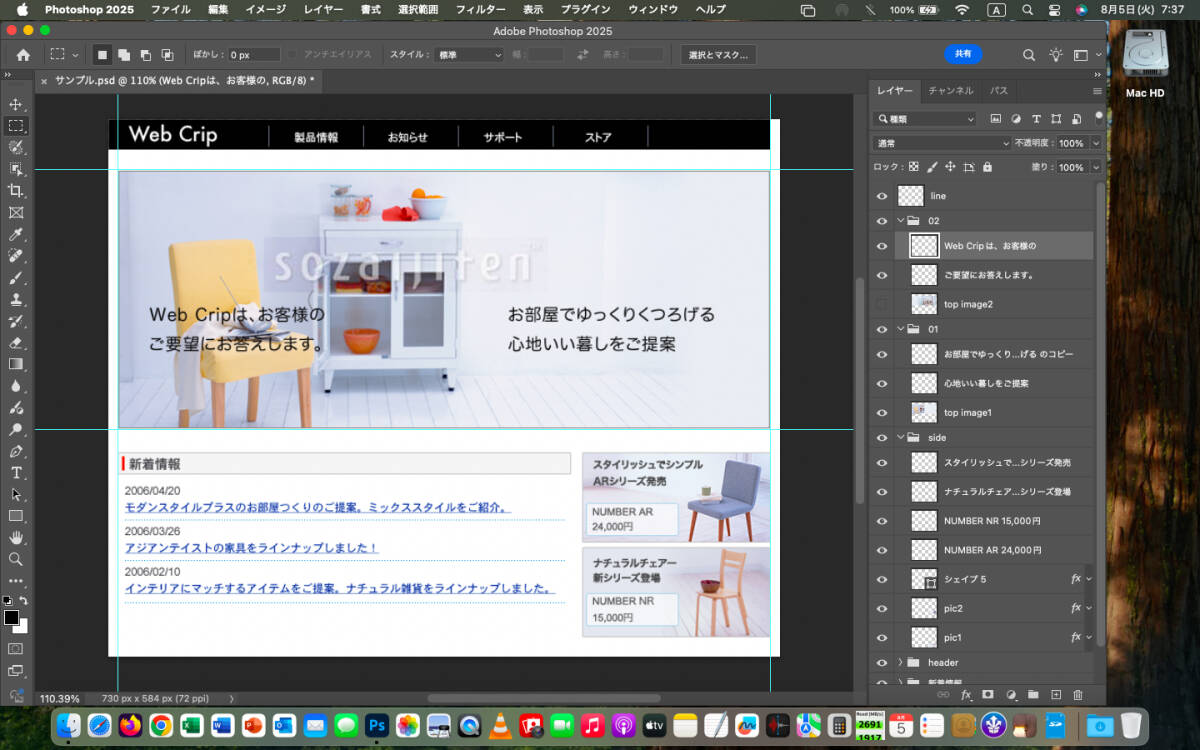Click the blue 共有 button
The width and height of the screenshot is (1200, 750).
click(x=962, y=54)
